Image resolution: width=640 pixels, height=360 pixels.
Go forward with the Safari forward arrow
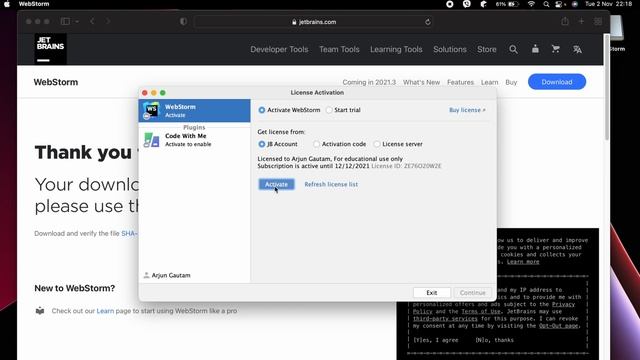point(108,21)
